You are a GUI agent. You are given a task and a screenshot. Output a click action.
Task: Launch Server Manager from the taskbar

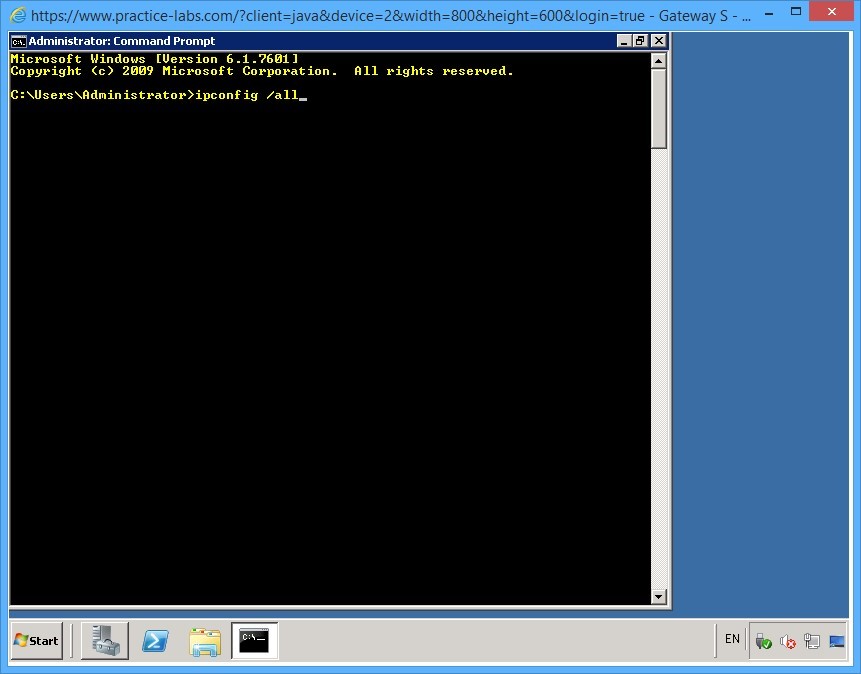tap(105, 641)
